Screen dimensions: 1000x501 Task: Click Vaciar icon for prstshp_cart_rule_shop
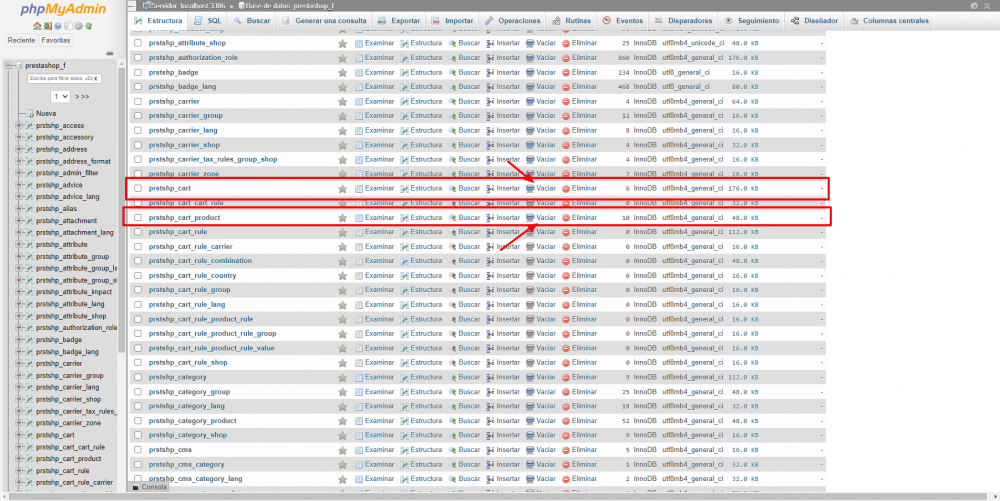click(530, 363)
